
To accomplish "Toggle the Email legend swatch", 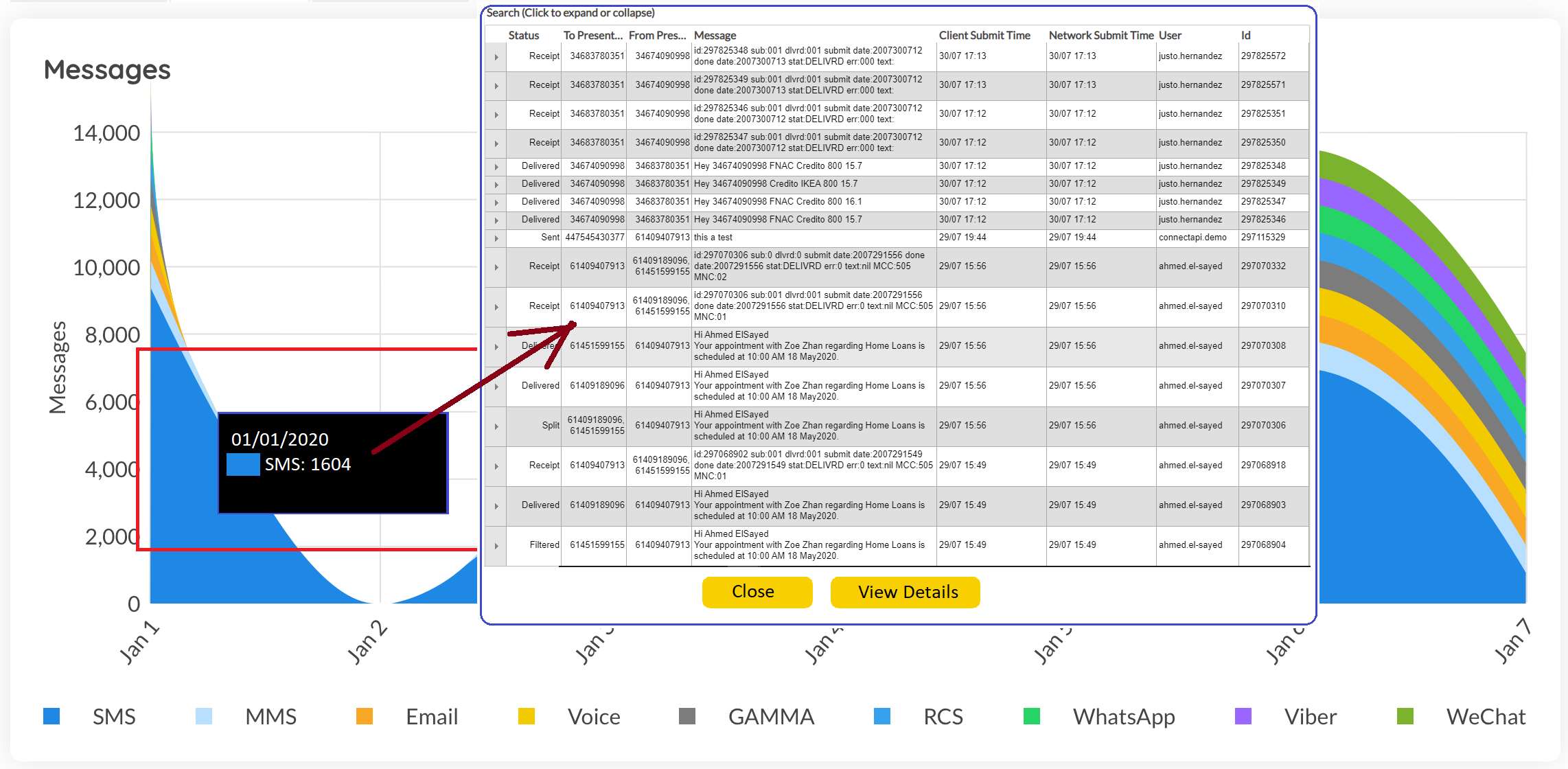I will (x=365, y=716).
